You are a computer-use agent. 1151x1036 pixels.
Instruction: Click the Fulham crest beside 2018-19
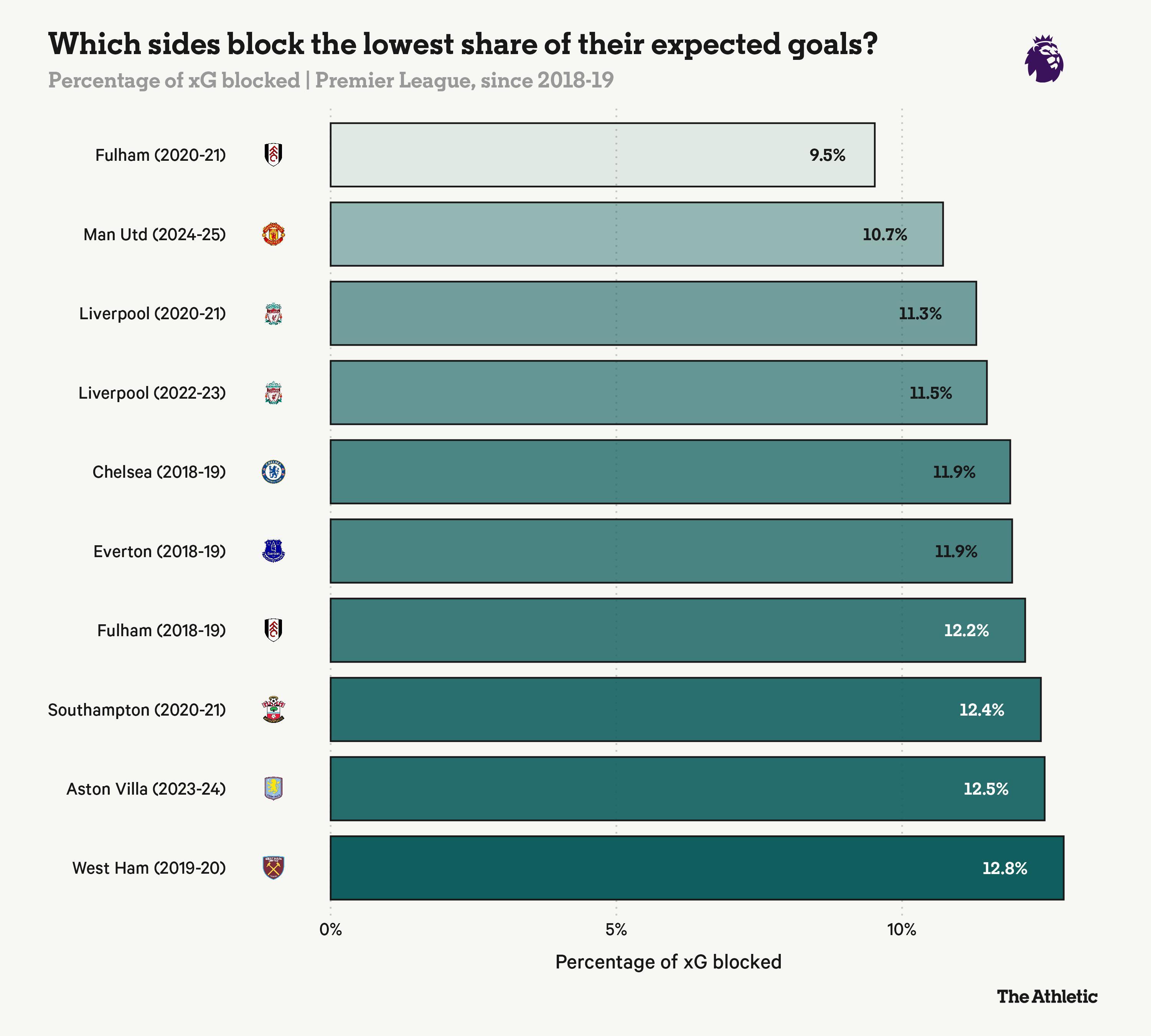tap(274, 630)
